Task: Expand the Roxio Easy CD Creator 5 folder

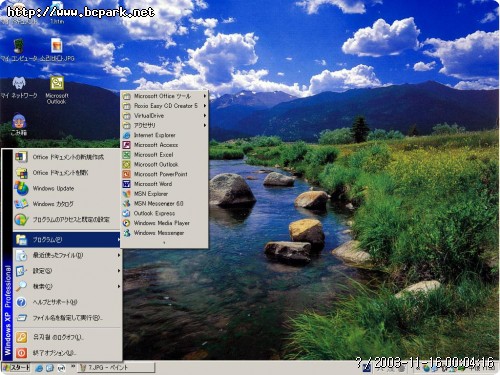Action: pyautogui.click(x=164, y=106)
